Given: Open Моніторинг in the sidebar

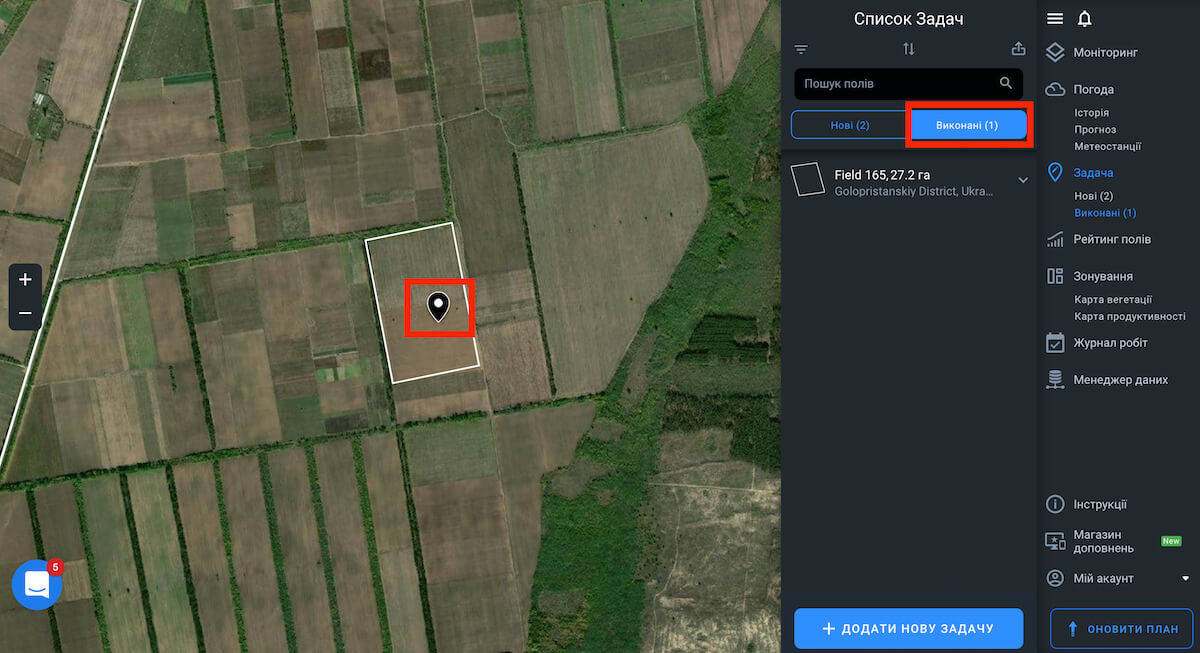Looking at the screenshot, I should pos(1105,52).
